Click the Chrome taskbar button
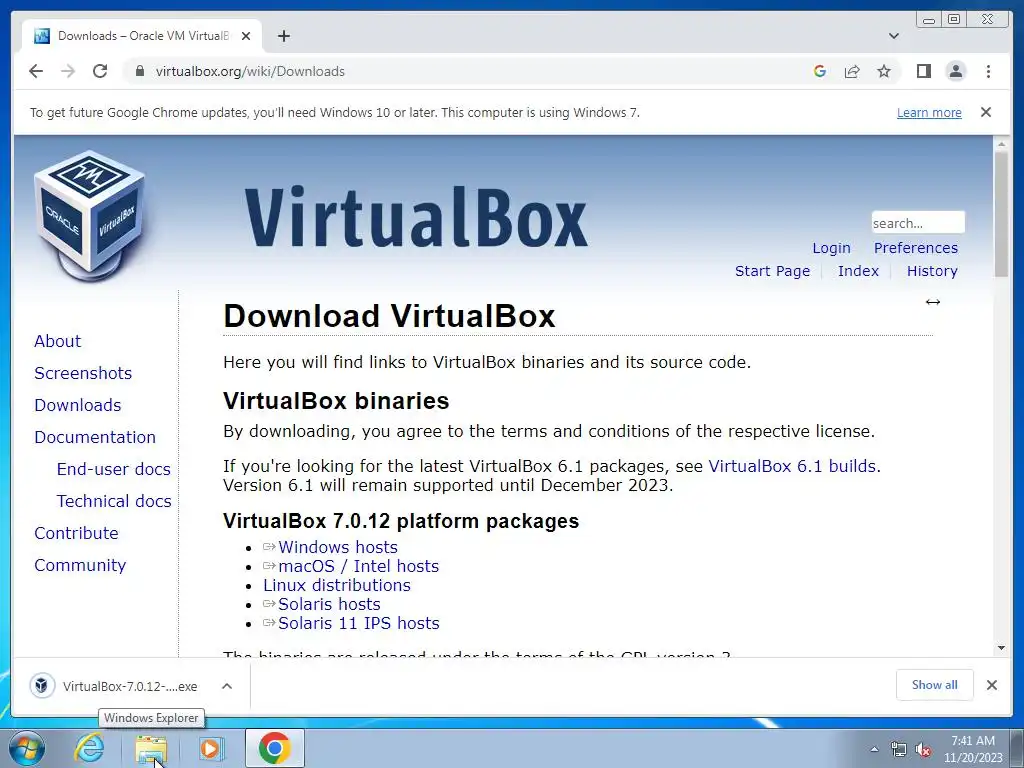This screenshot has width=1024, height=768. 274,748
